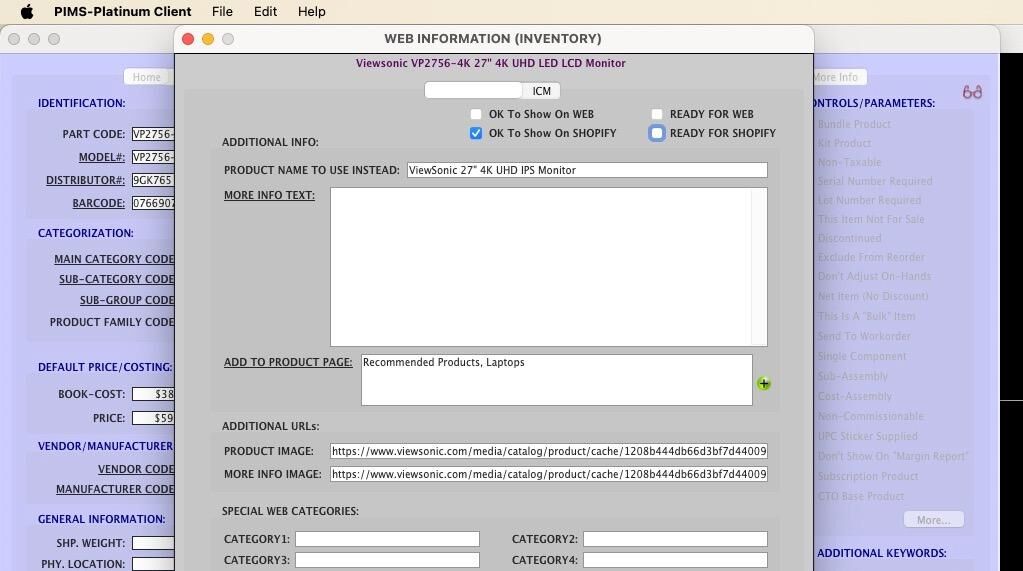The image size is (1023, 571).
Task: Click the Lot Number Required option
Action: click(x=870, y=200)
